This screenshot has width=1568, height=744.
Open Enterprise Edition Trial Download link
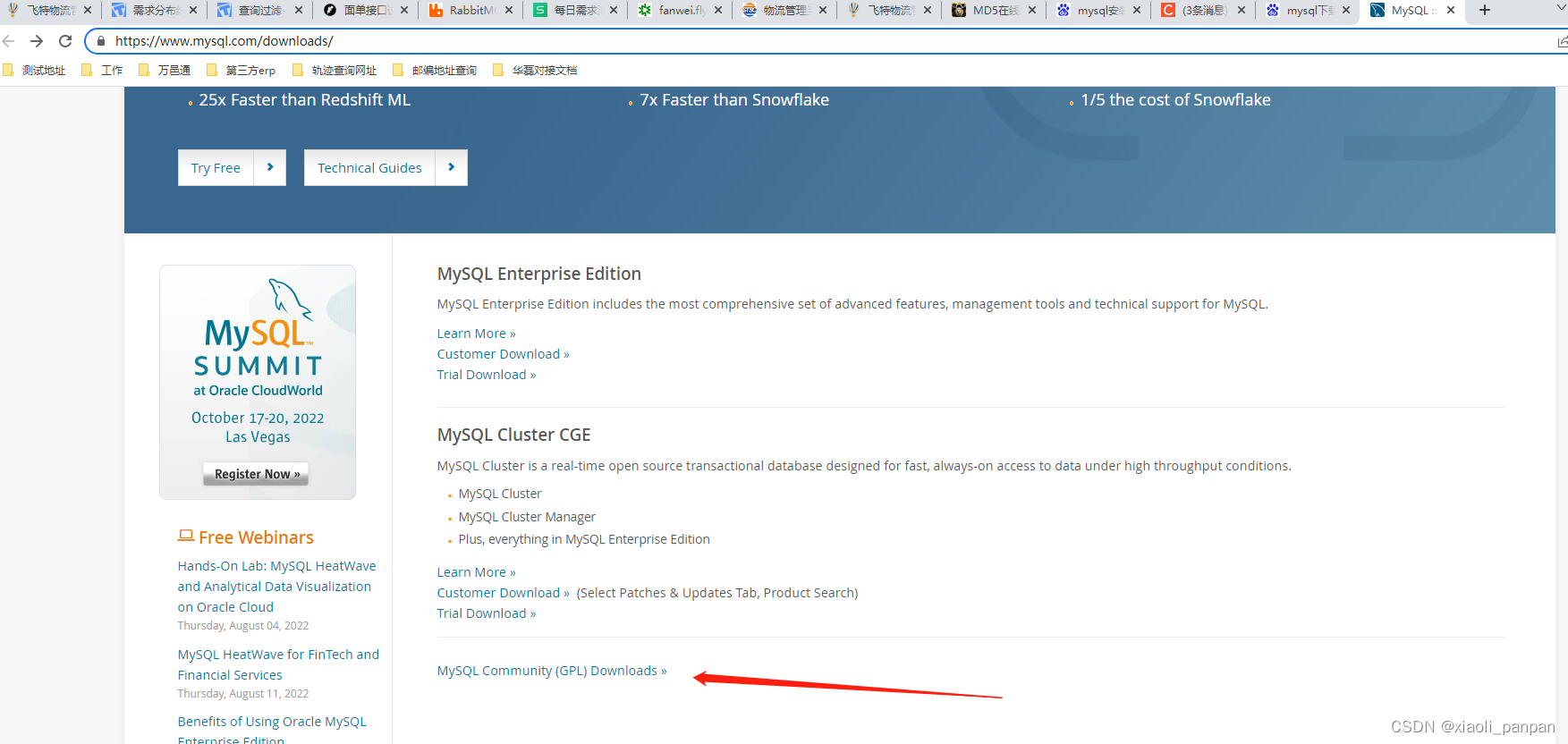click(x=487, y=375)
